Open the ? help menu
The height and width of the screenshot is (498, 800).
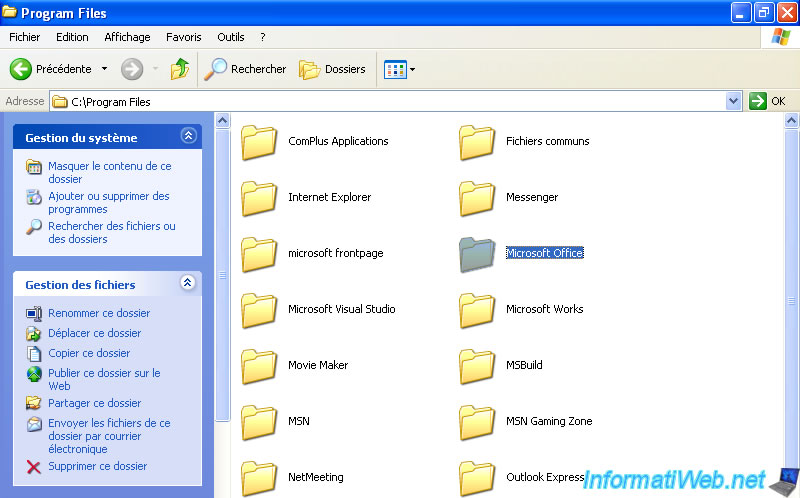click(x=263, y=37)
